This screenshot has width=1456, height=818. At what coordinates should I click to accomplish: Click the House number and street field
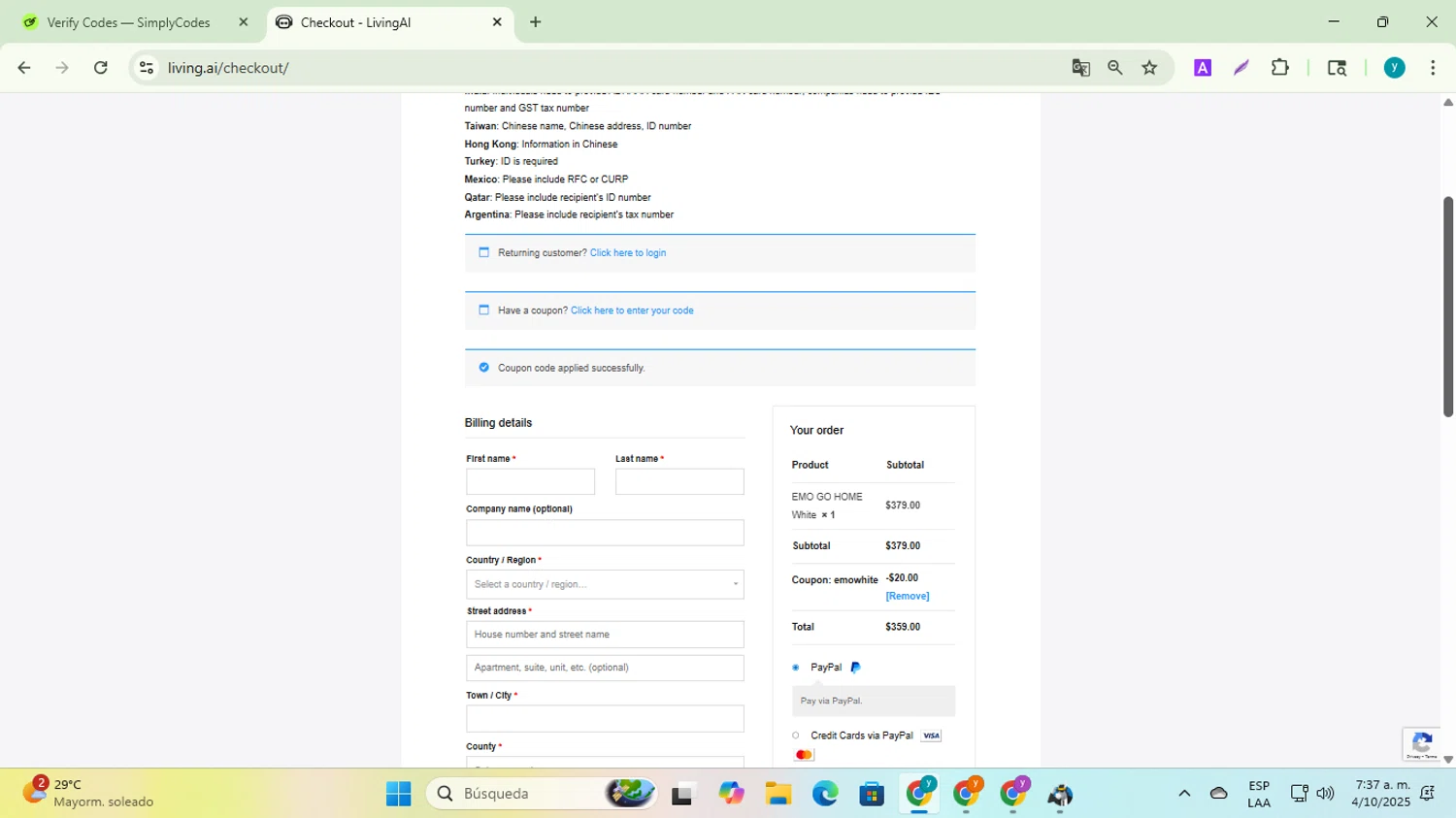click(605, 635)
